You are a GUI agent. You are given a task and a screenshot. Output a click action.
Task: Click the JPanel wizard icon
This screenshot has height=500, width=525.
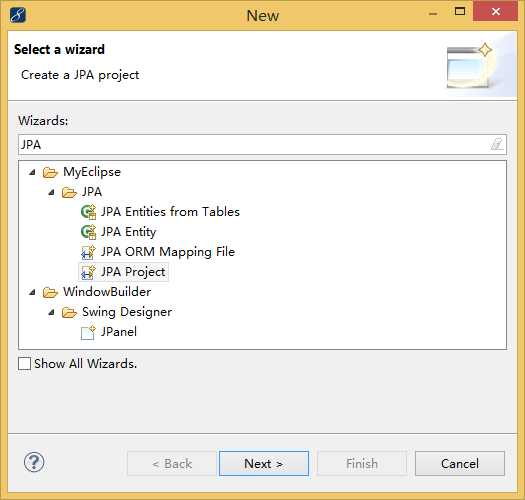[88, 332]
